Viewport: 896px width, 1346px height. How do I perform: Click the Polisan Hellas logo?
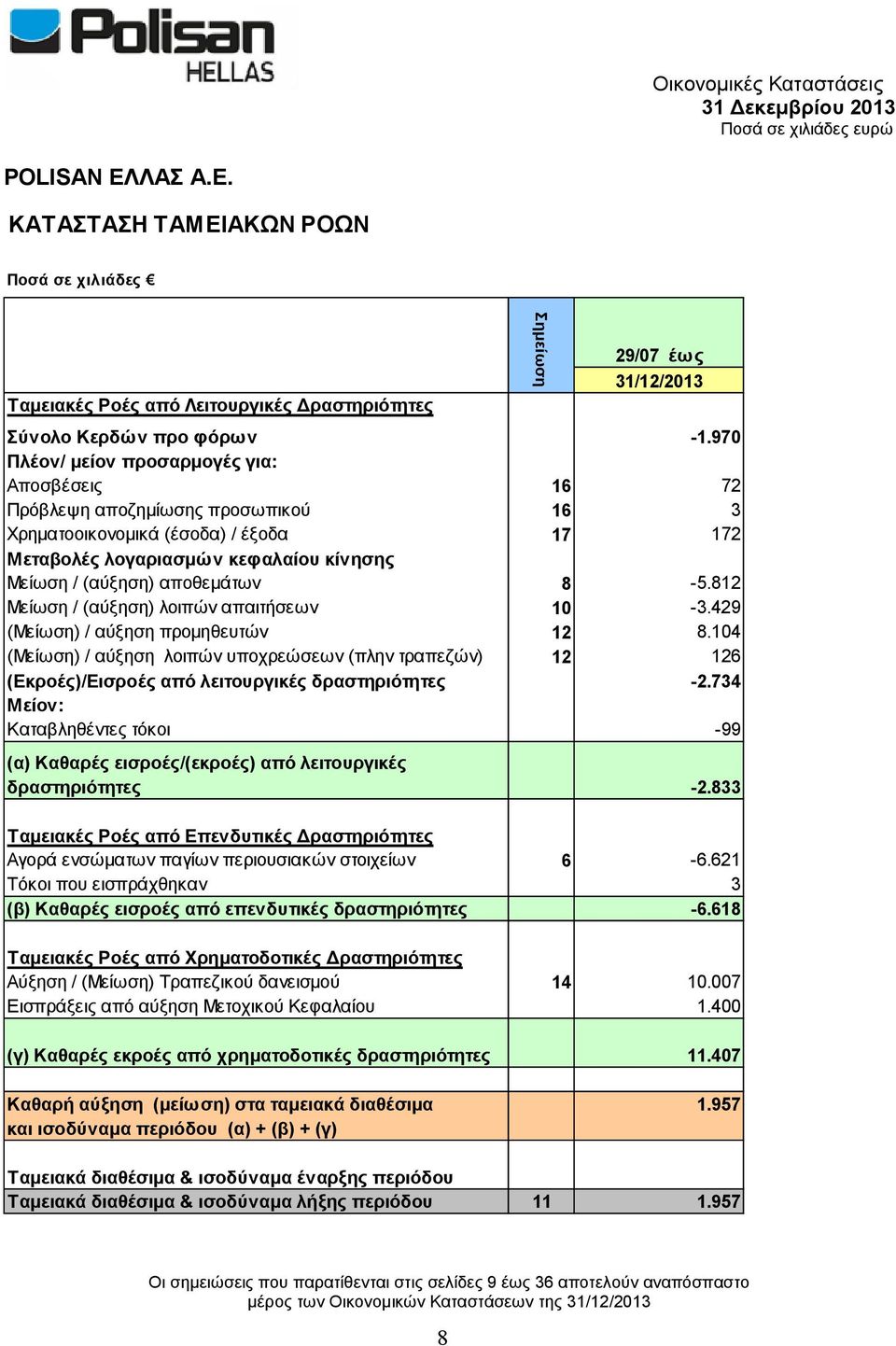click(142, 47)
